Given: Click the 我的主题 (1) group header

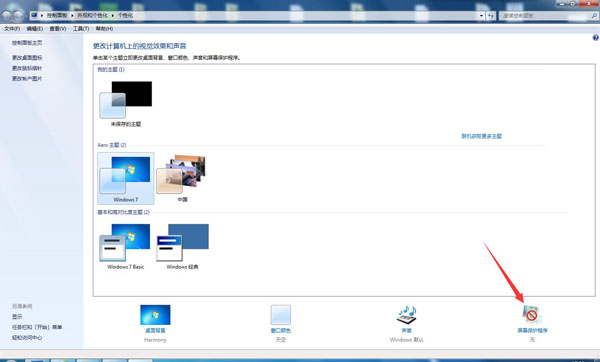Looking at the screenshot, I should coord(111,70).
